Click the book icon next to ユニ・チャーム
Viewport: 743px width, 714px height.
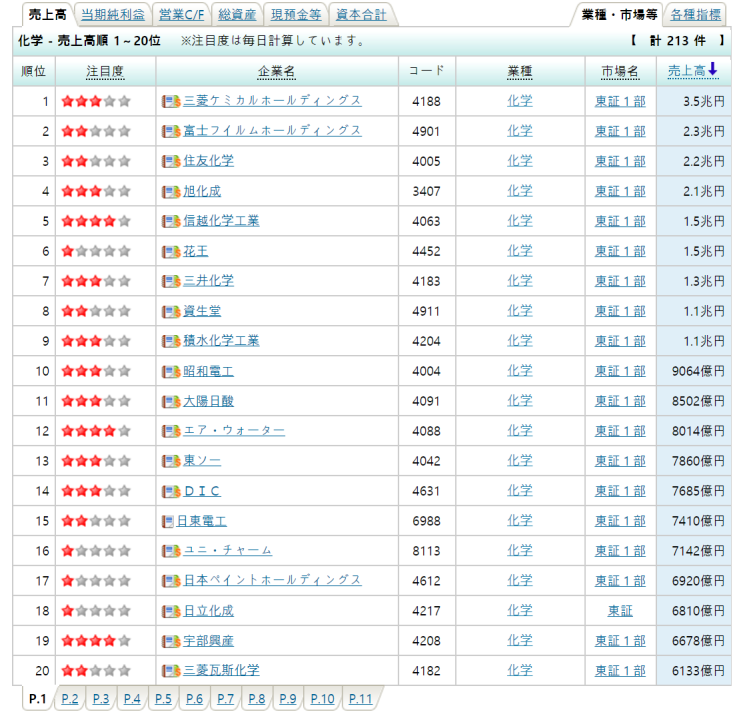[171, 551]
